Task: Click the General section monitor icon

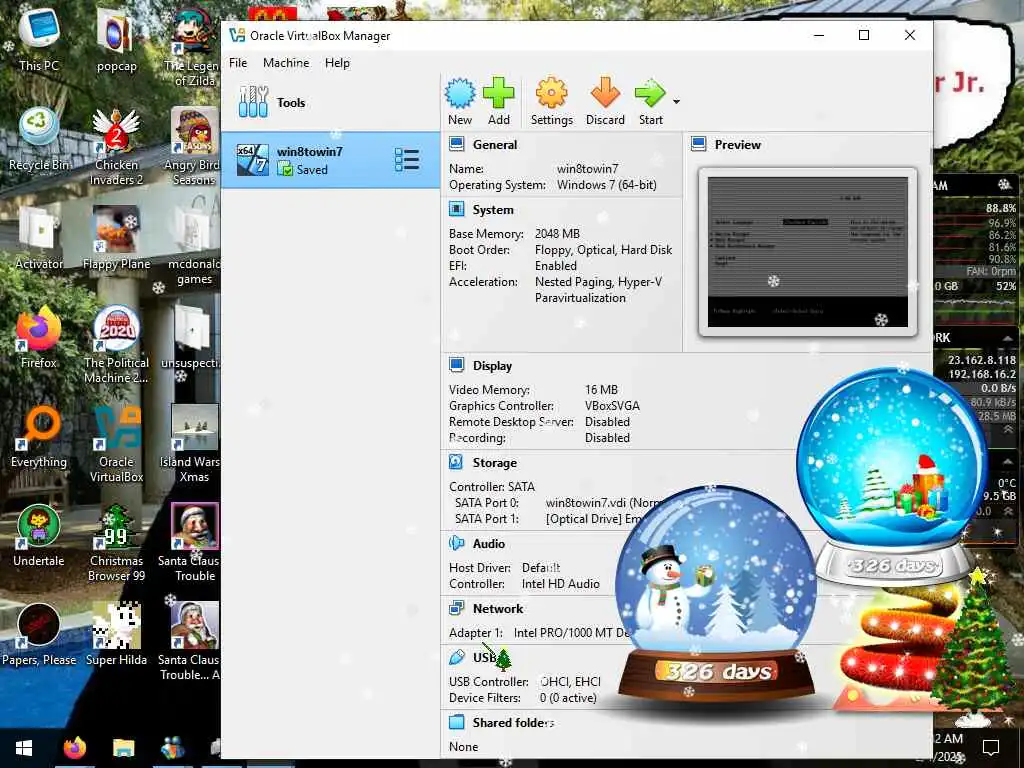Action: (456, 144)
